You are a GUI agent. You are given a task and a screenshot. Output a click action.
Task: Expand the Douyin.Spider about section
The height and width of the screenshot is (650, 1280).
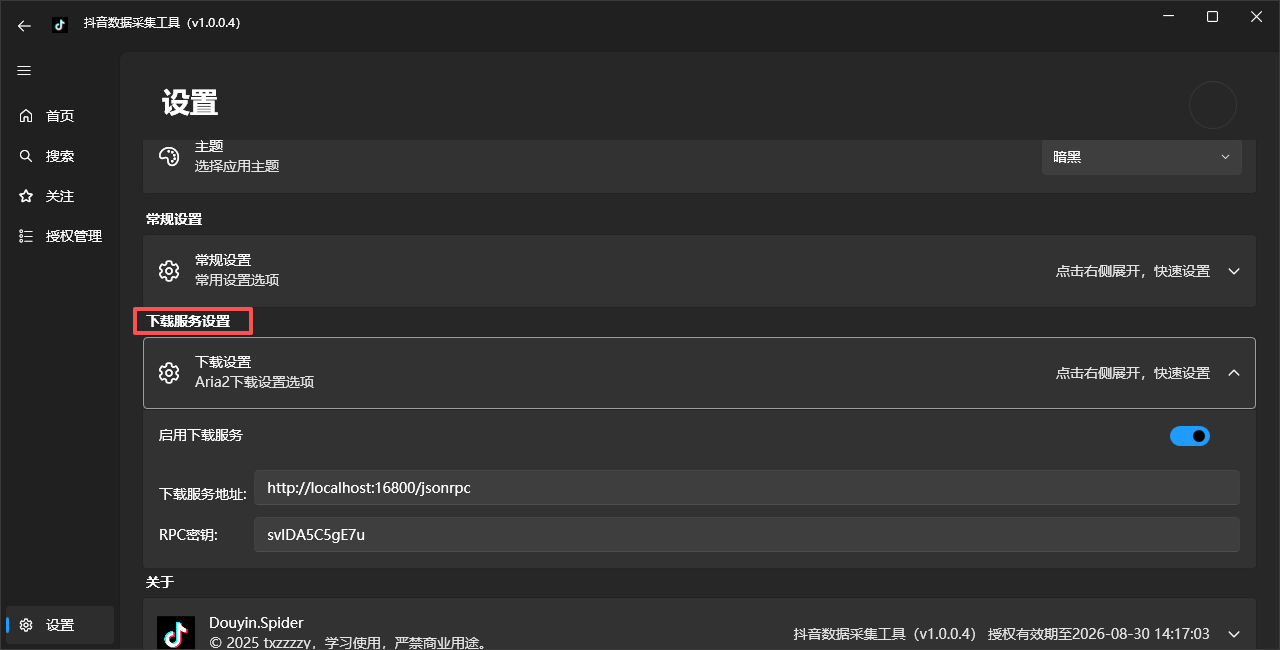pyautogui.click(x=1233, y=633)
